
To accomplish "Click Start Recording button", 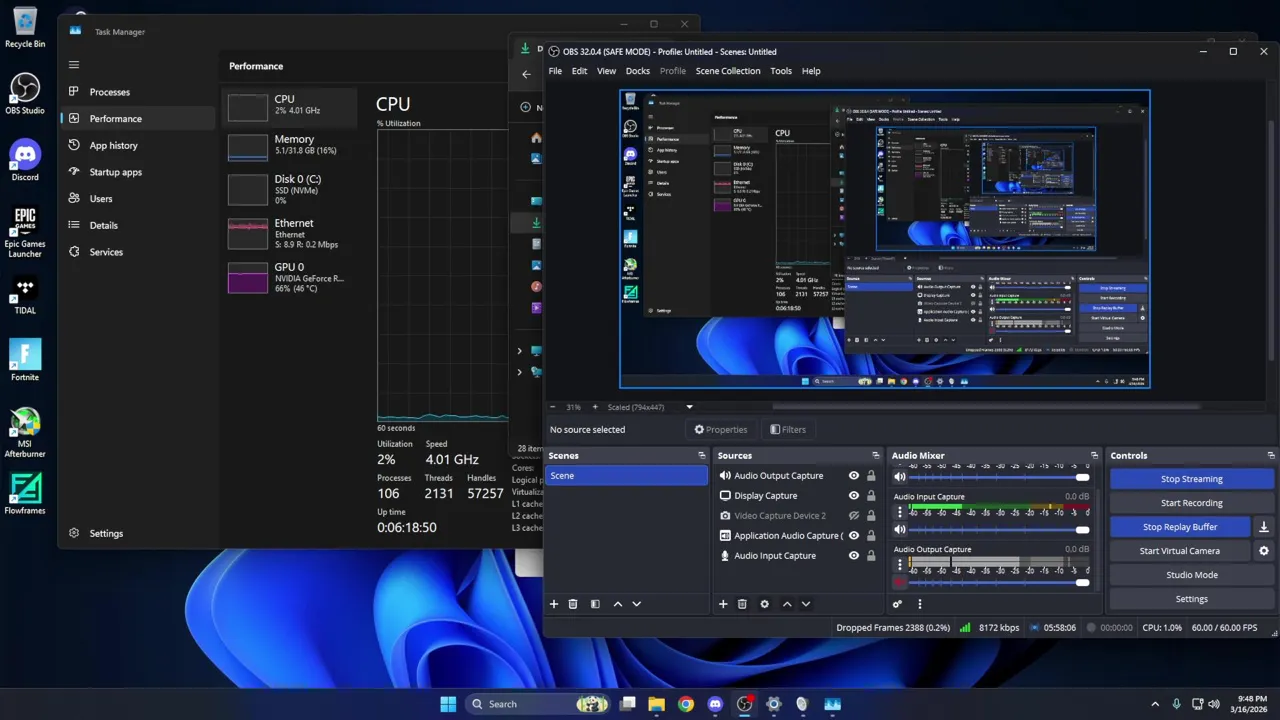I will pos(1191,503).
